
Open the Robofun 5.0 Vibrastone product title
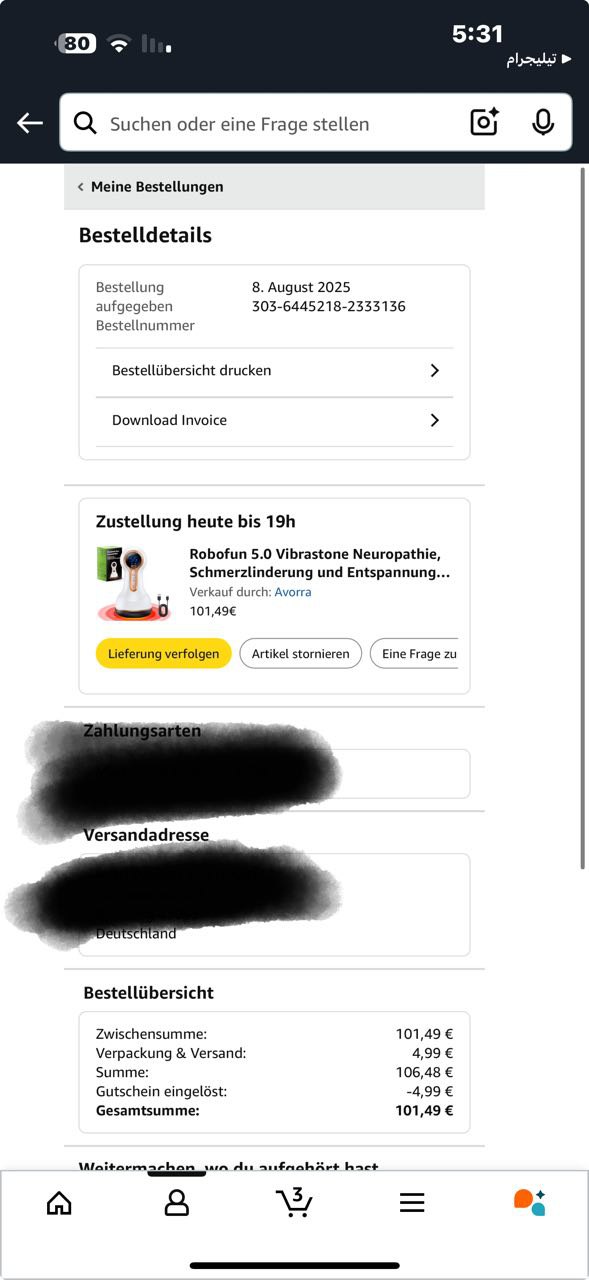[x=319, y=563]
